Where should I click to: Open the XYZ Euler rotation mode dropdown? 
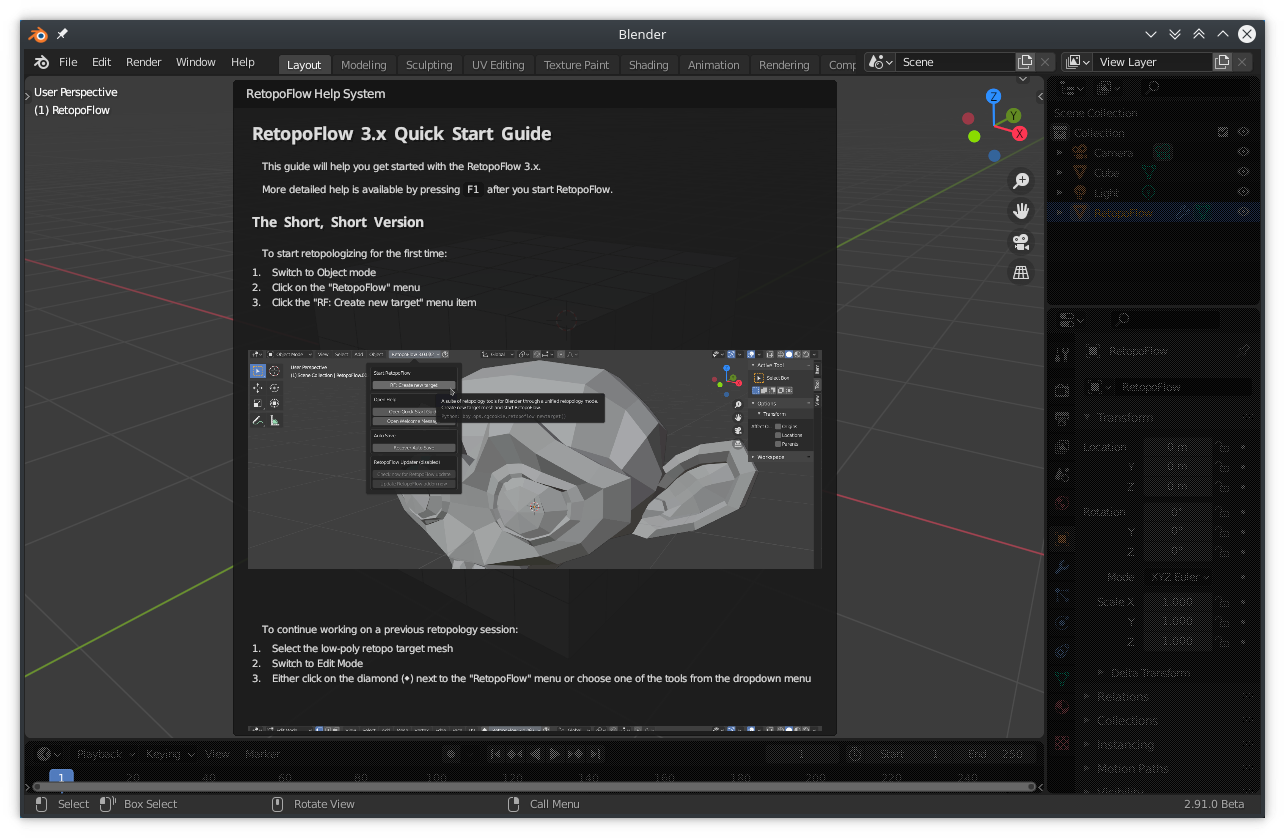(1178, 577)
